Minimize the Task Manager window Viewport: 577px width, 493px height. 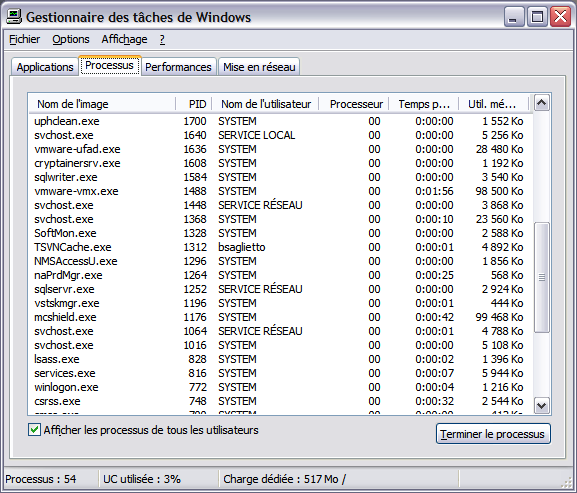[x=514, y=17]
